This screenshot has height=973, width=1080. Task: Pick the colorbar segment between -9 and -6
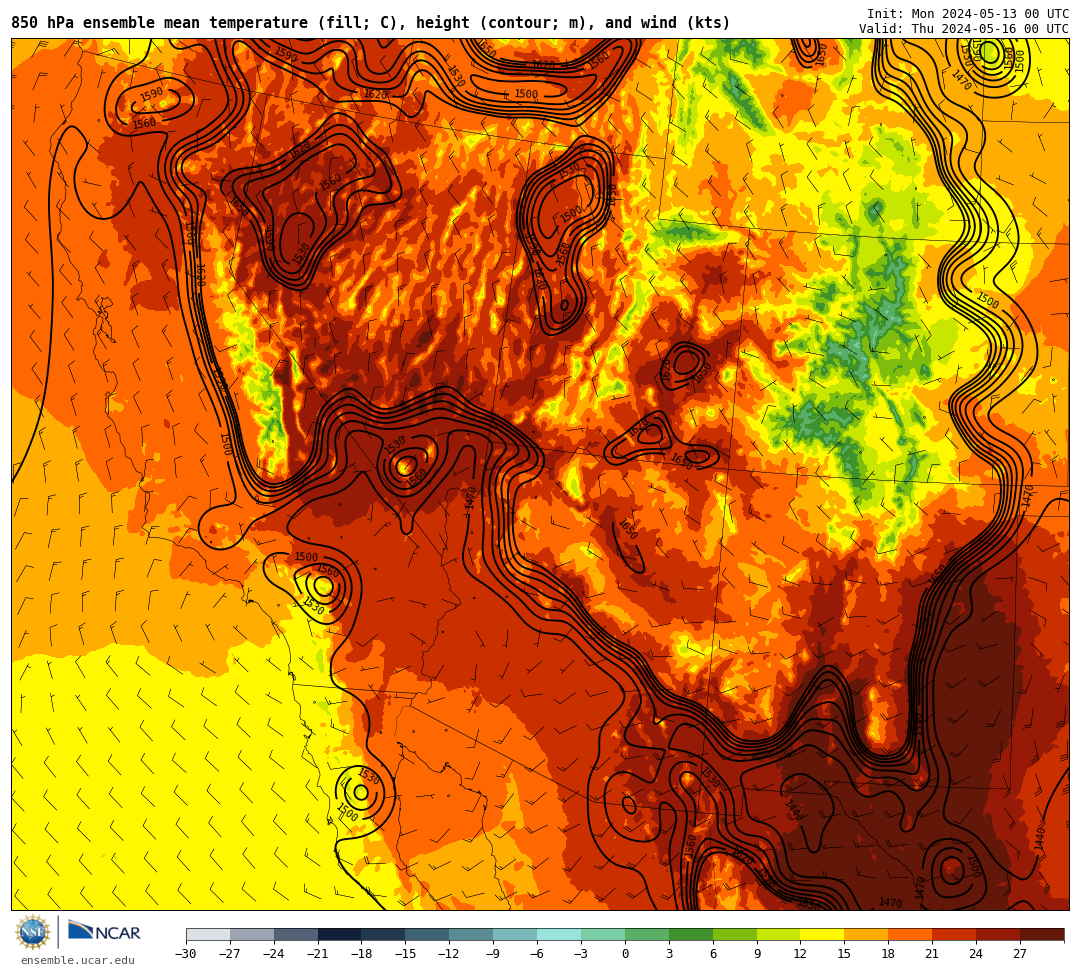[x=515, y=934]
